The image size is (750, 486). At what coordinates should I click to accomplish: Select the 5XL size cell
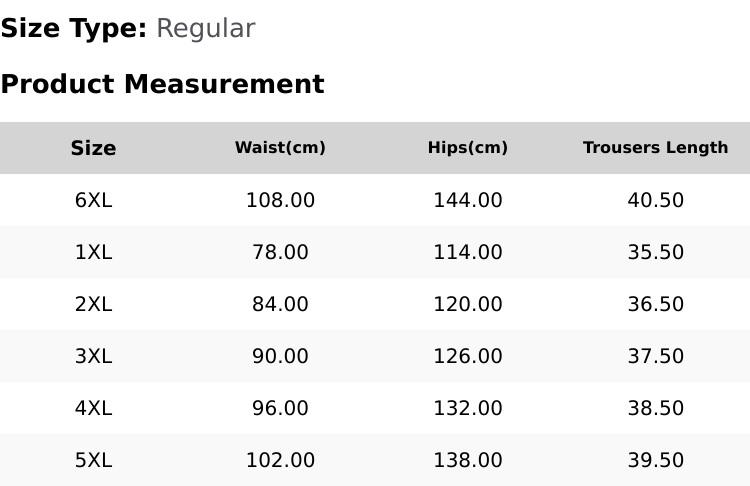(x=93, y=461)
